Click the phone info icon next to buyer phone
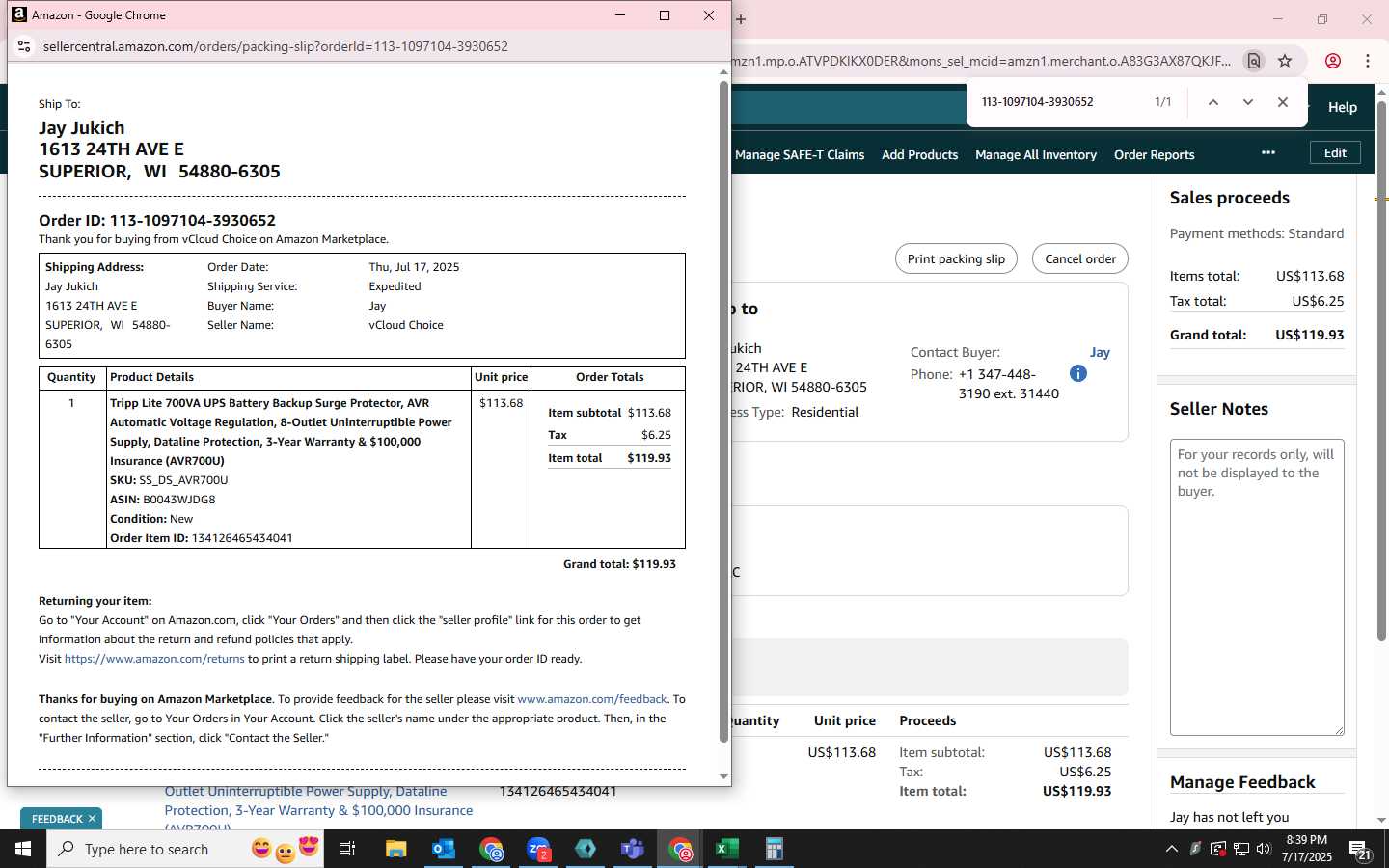Viewport: 1389px width, 868px height. (x=1078, y=373)
